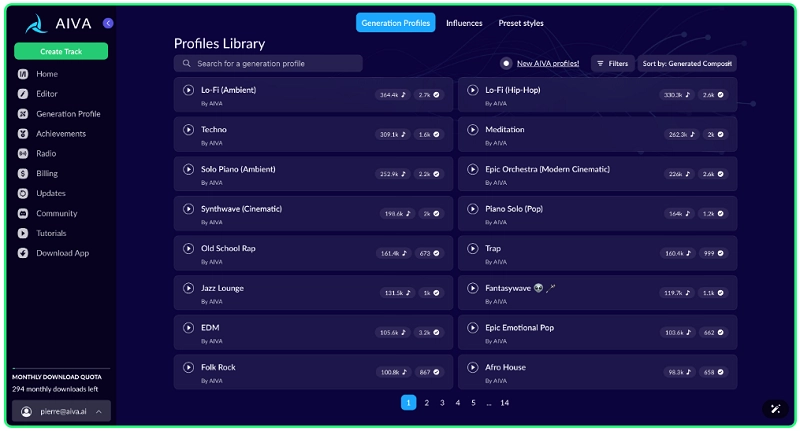This screenshot has width=800, height=431.
Task: Click the Home sidebar icon
Action: (x=23, y=74)
